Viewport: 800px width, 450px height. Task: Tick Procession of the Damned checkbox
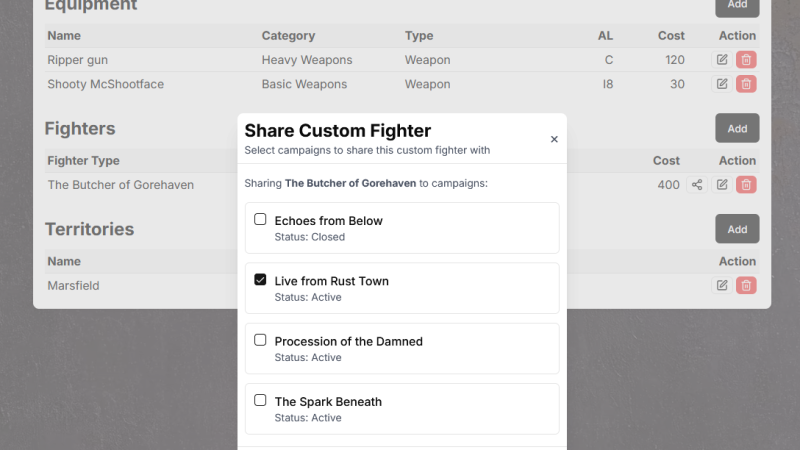click(260, 340)
